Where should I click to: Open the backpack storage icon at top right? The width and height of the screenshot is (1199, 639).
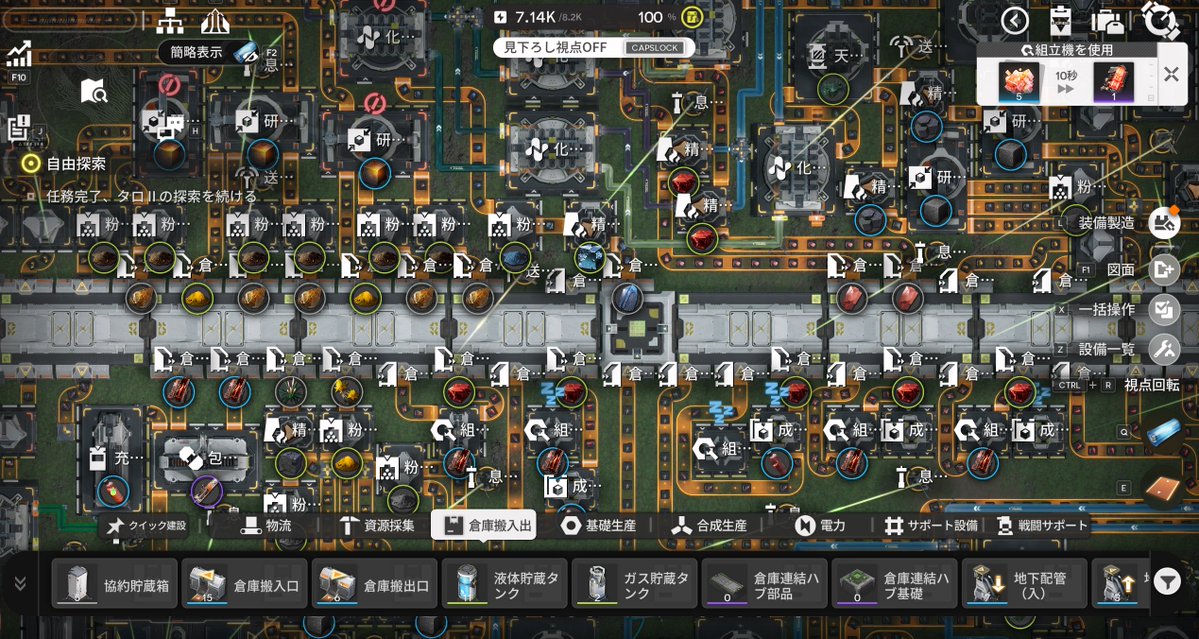pyautogui.click(x=1108, y=21)
